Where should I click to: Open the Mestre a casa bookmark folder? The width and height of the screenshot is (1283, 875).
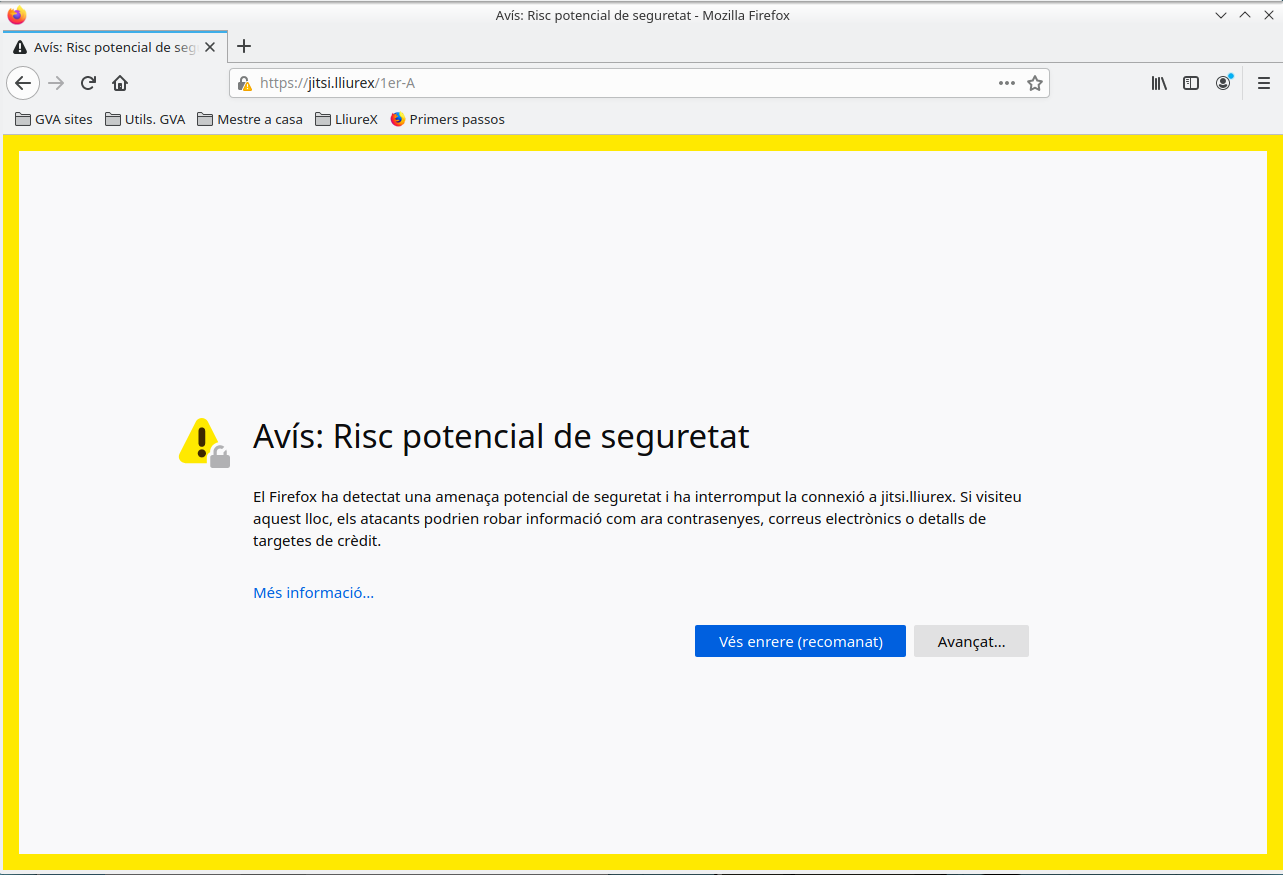(x=250, y=119)
